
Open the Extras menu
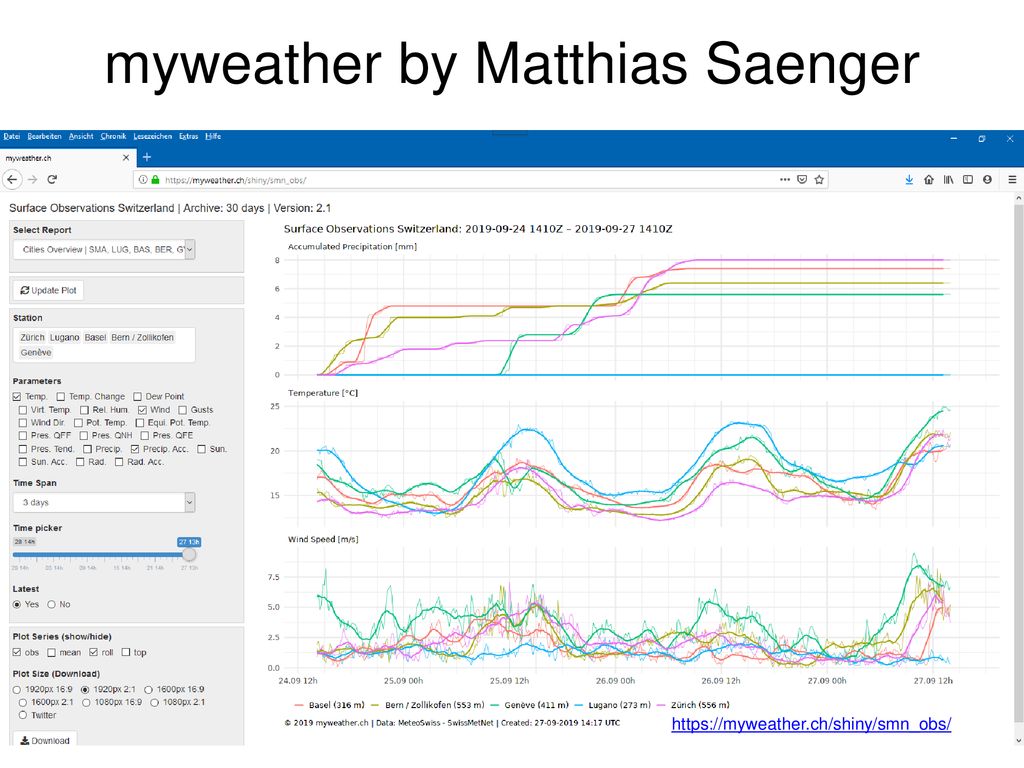click(x=189, y=136)
